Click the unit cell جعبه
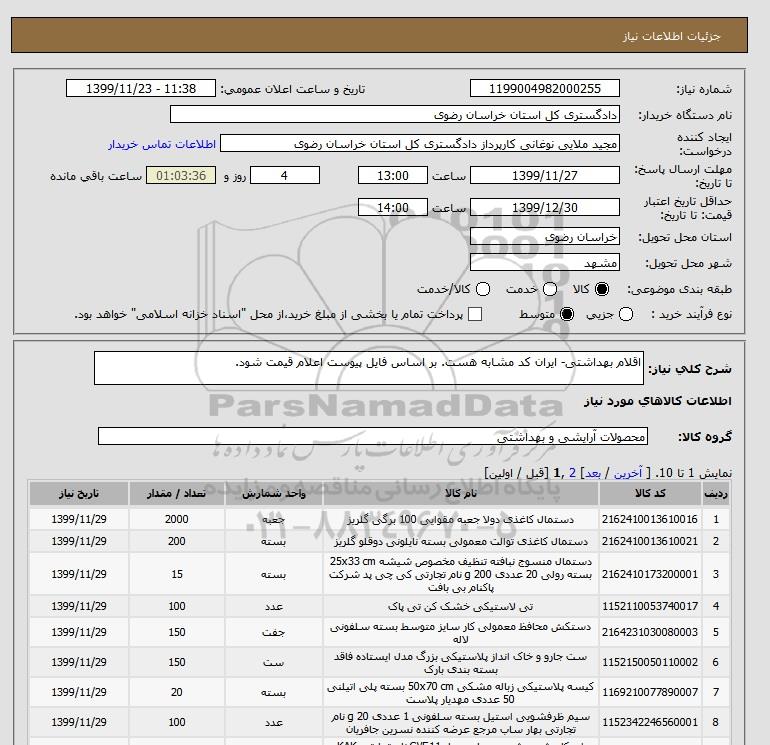Image resolution: width=770 pixels, height=745 pixels. tap(274, 520)
